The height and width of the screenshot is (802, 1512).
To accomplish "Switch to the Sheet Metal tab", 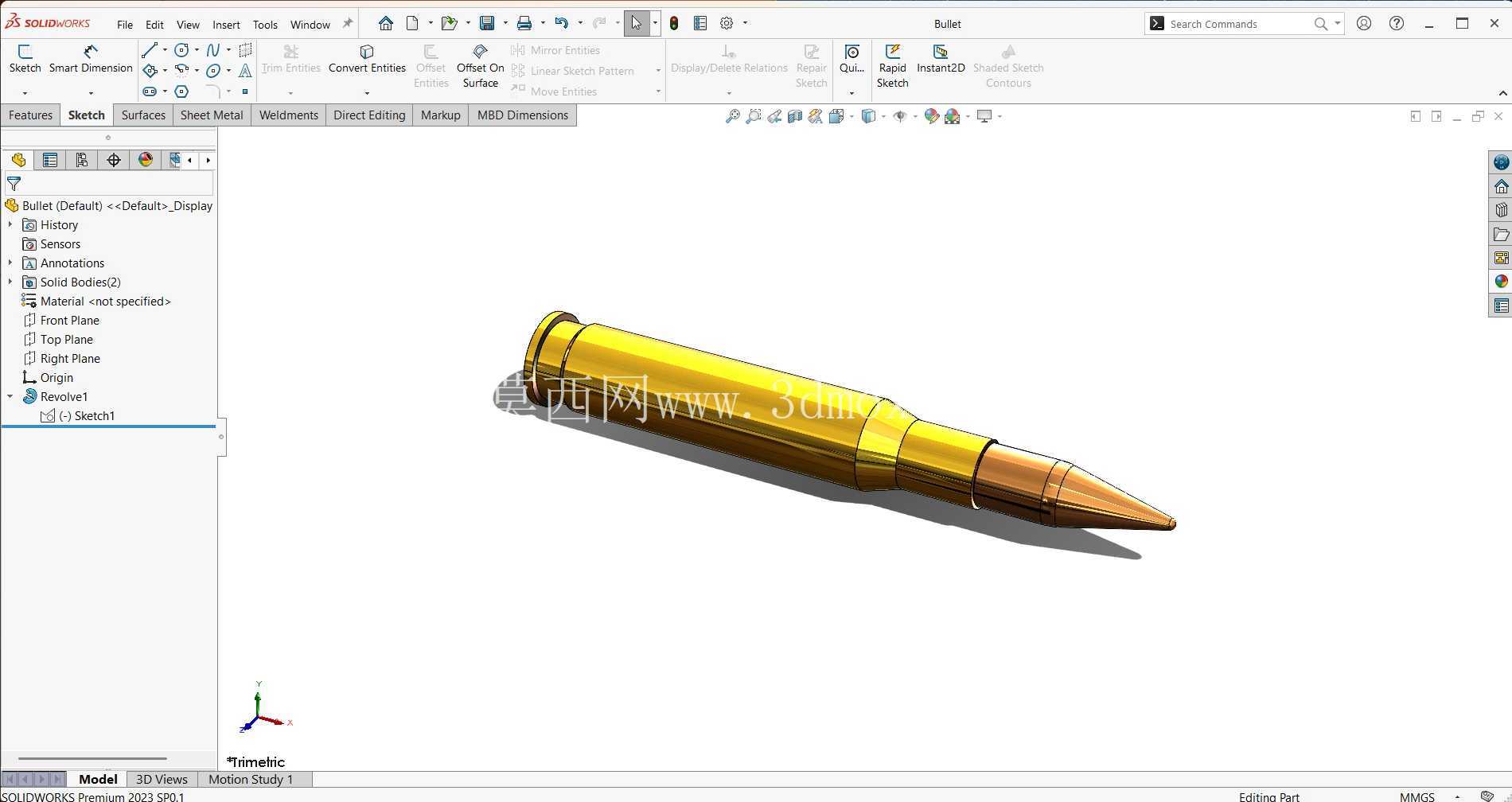I will (212, 115).
